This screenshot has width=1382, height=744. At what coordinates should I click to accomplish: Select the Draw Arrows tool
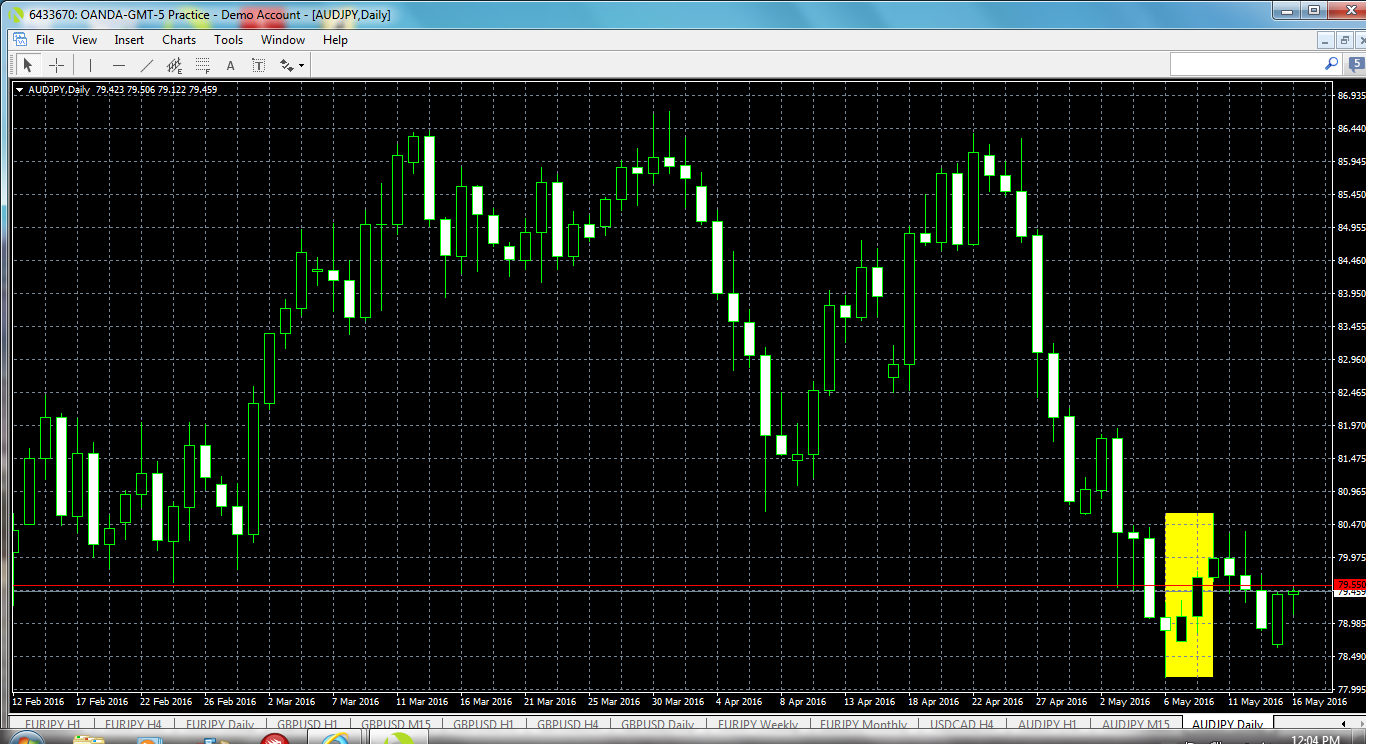click(x=287, y=66)
